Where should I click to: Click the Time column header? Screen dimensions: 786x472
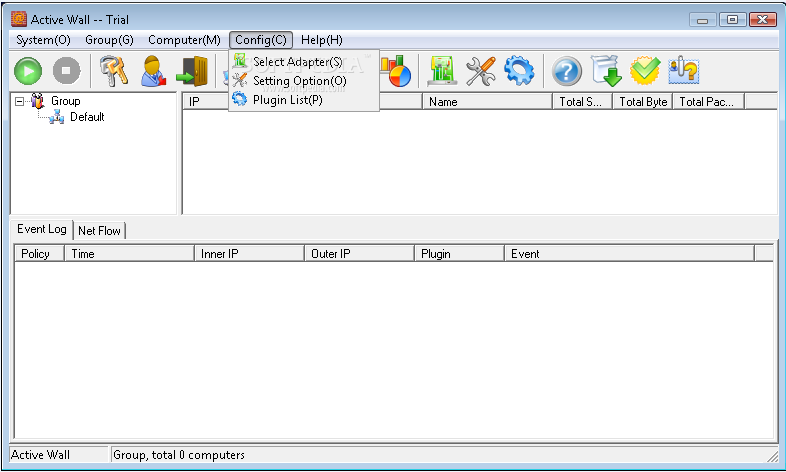click(x=129, y=254)
